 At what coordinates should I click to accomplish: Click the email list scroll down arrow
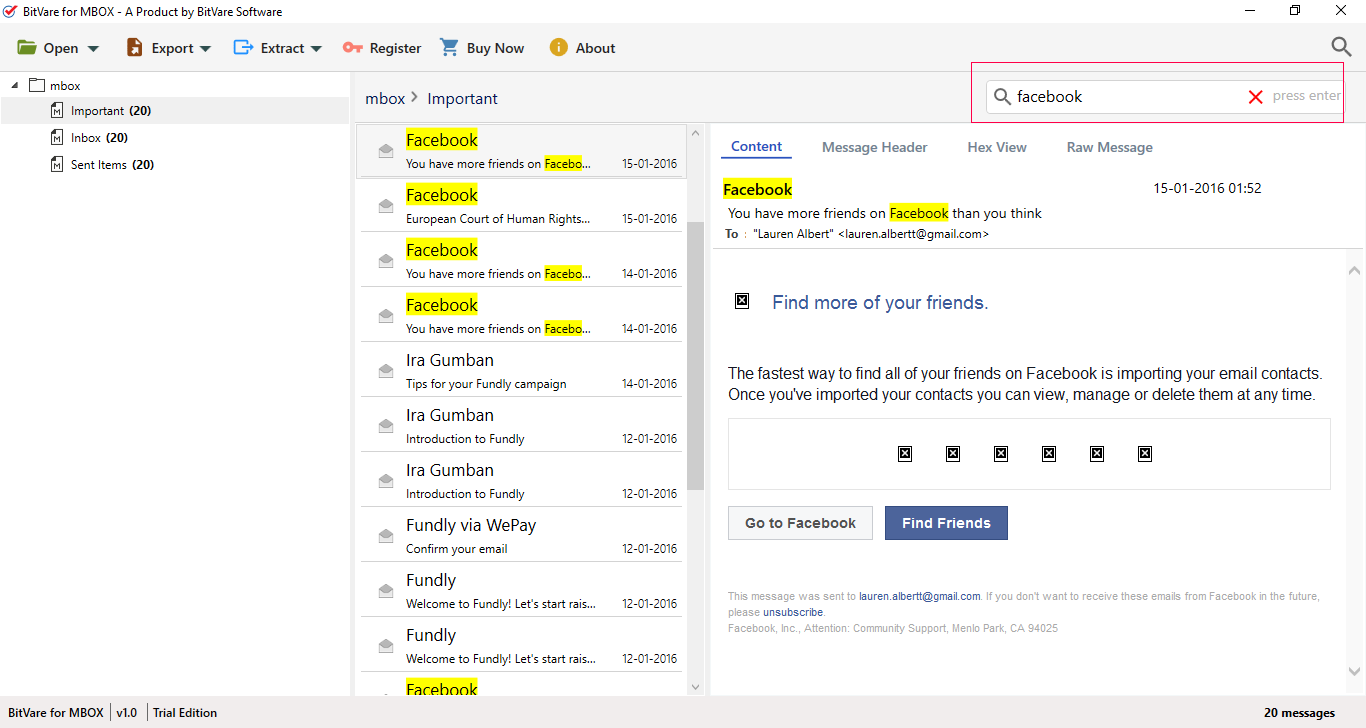click(696, 687)
